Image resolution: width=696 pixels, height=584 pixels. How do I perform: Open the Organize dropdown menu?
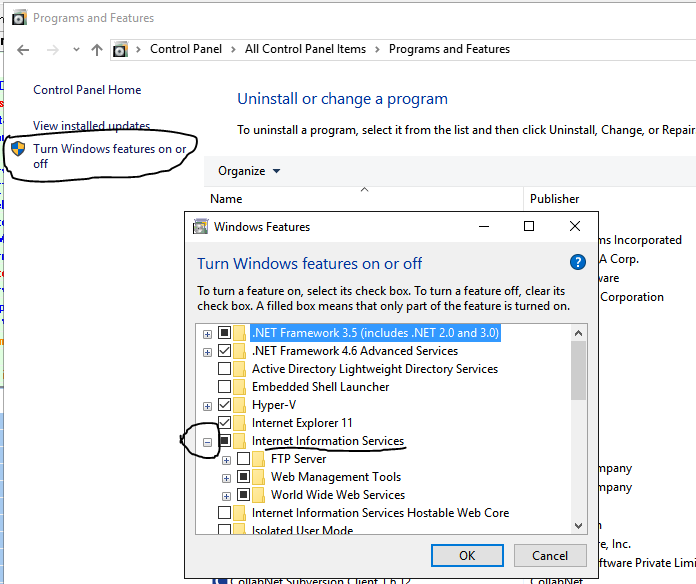pos(249,171)
